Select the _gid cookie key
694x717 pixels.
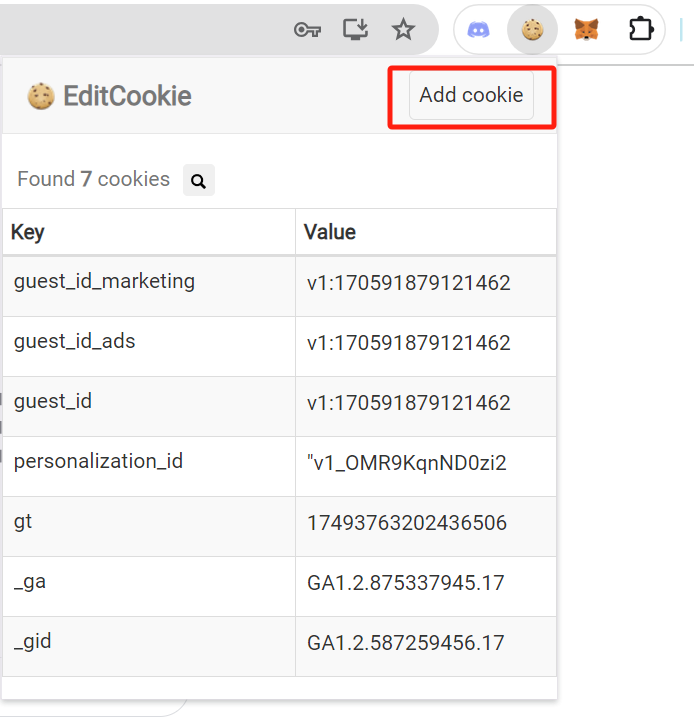pyautogui.click(x=33, y=642)
